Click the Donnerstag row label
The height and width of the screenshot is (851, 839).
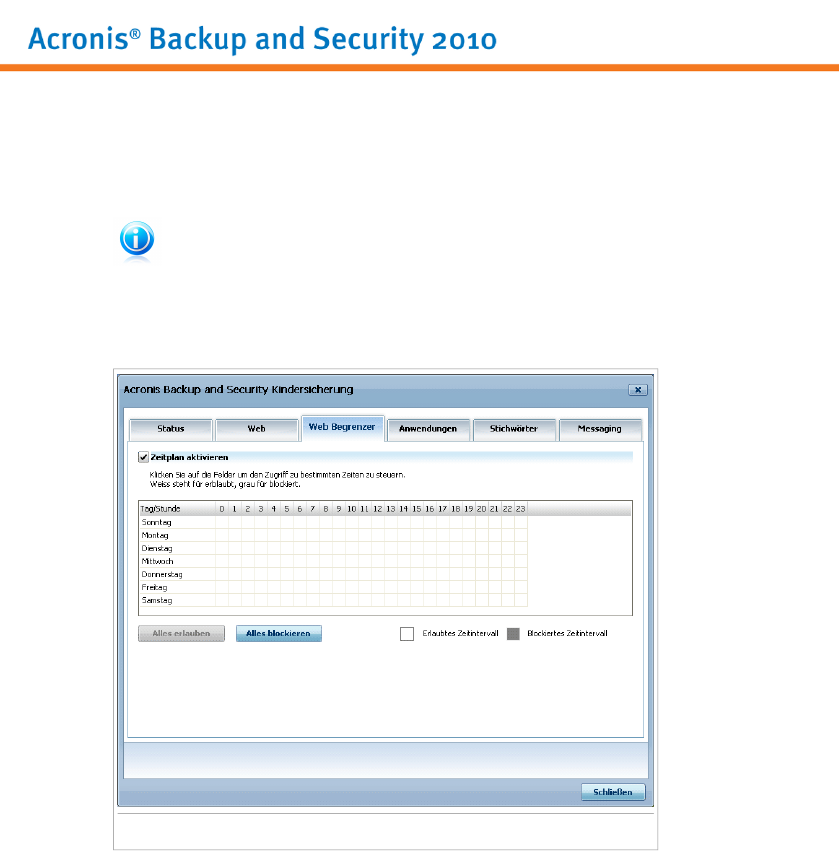point(162,574)
